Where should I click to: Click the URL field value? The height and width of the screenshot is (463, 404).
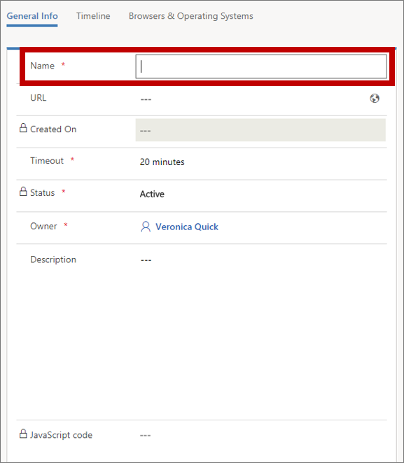pos(146,99)
